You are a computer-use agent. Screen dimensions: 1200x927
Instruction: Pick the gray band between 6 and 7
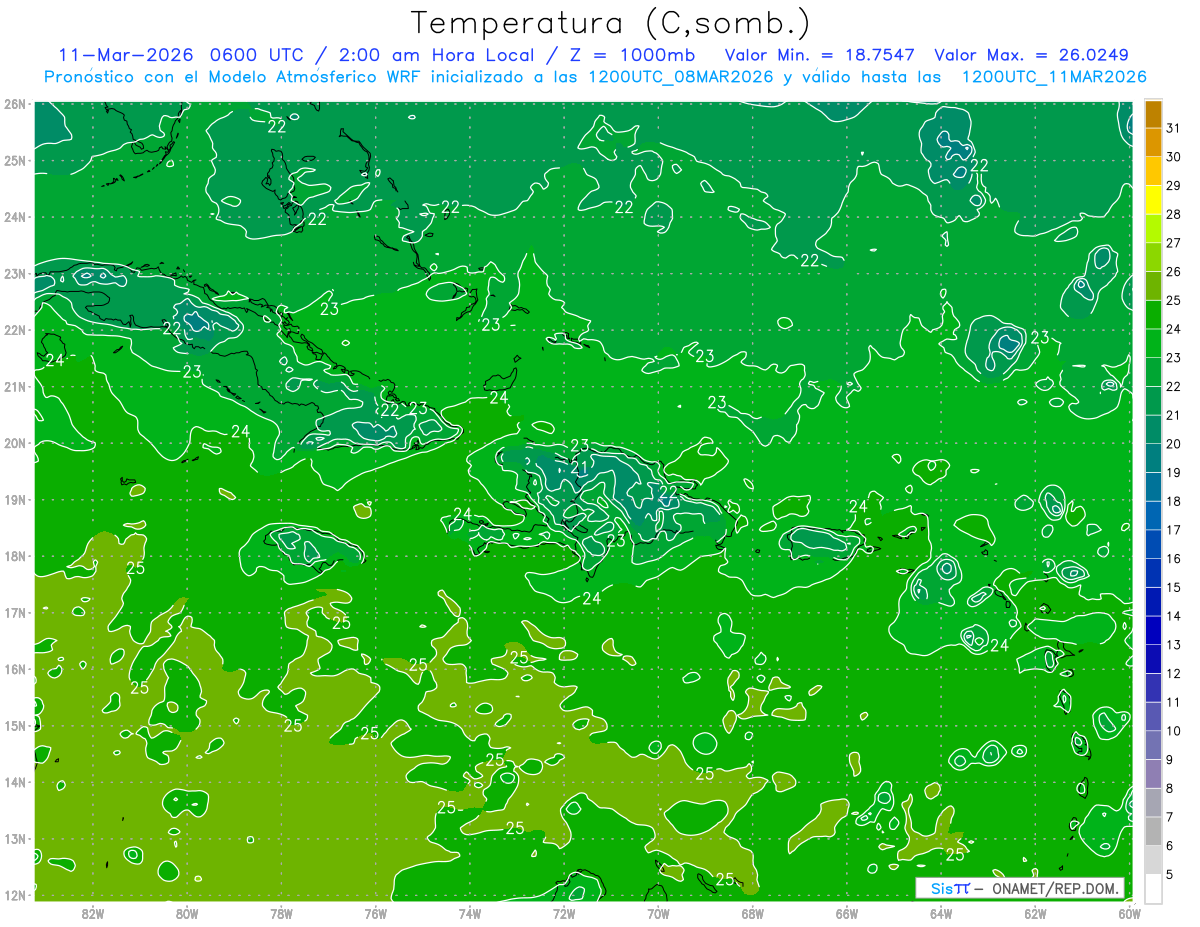pos(1154,832)
